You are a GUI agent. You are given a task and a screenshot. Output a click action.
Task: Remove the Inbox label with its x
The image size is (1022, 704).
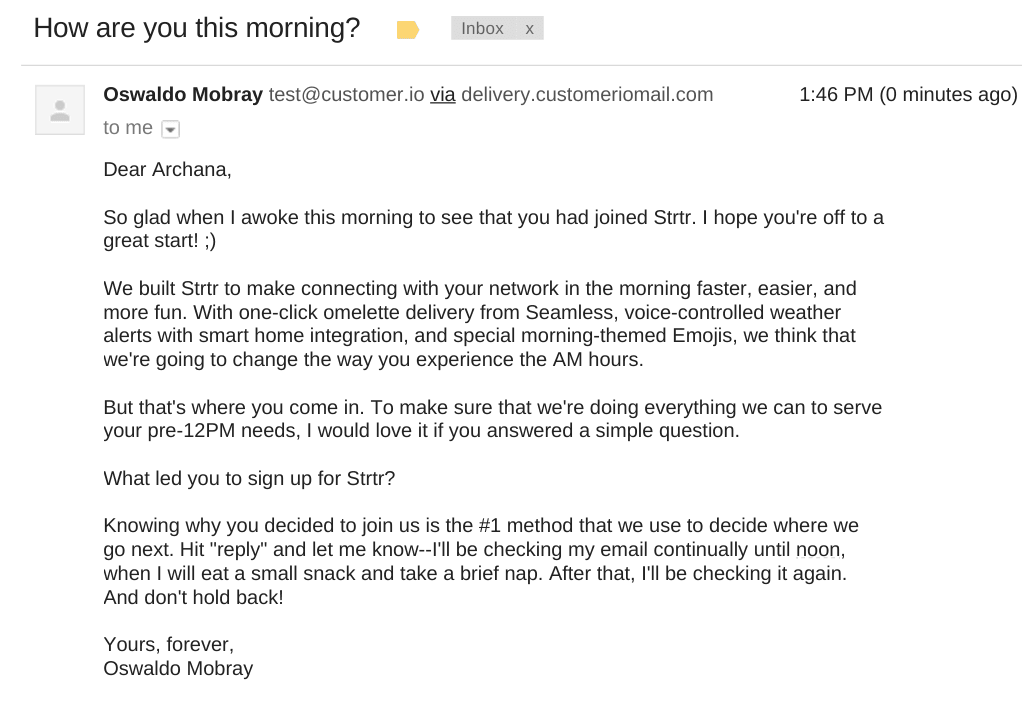click(x=530, y=29)
